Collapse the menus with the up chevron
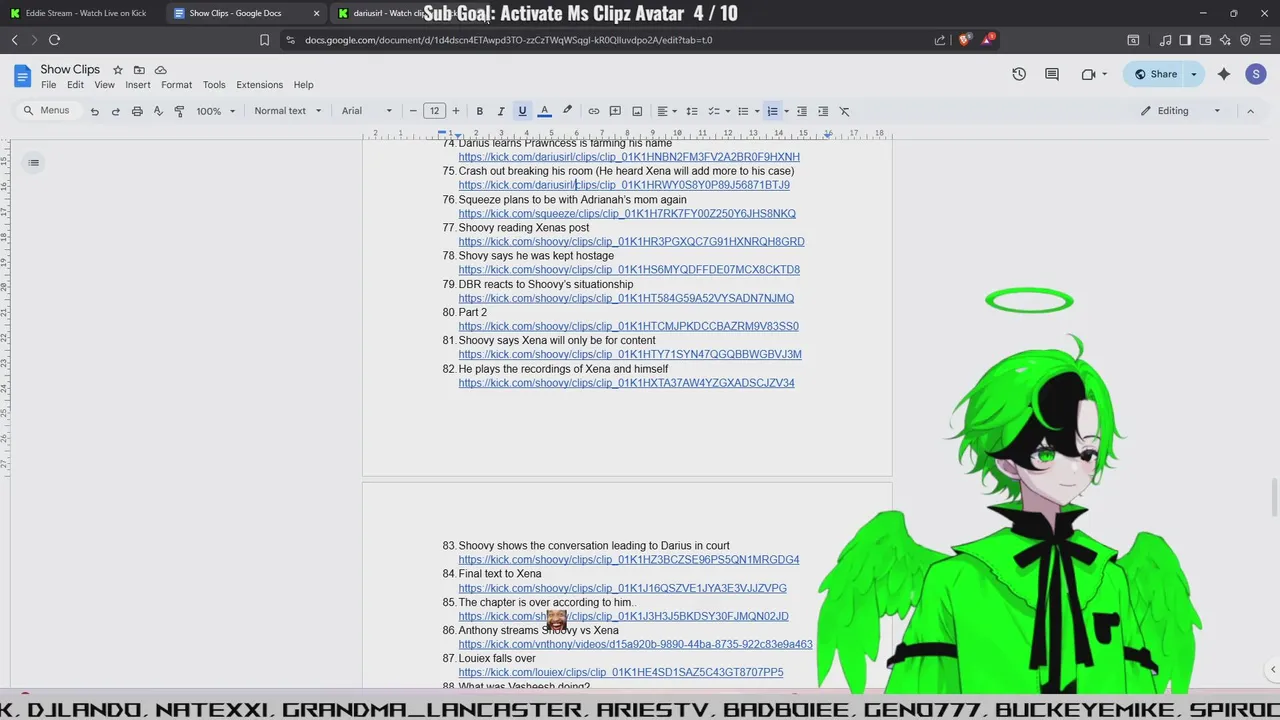The image size is (1280, 720). pos(1250,111)
